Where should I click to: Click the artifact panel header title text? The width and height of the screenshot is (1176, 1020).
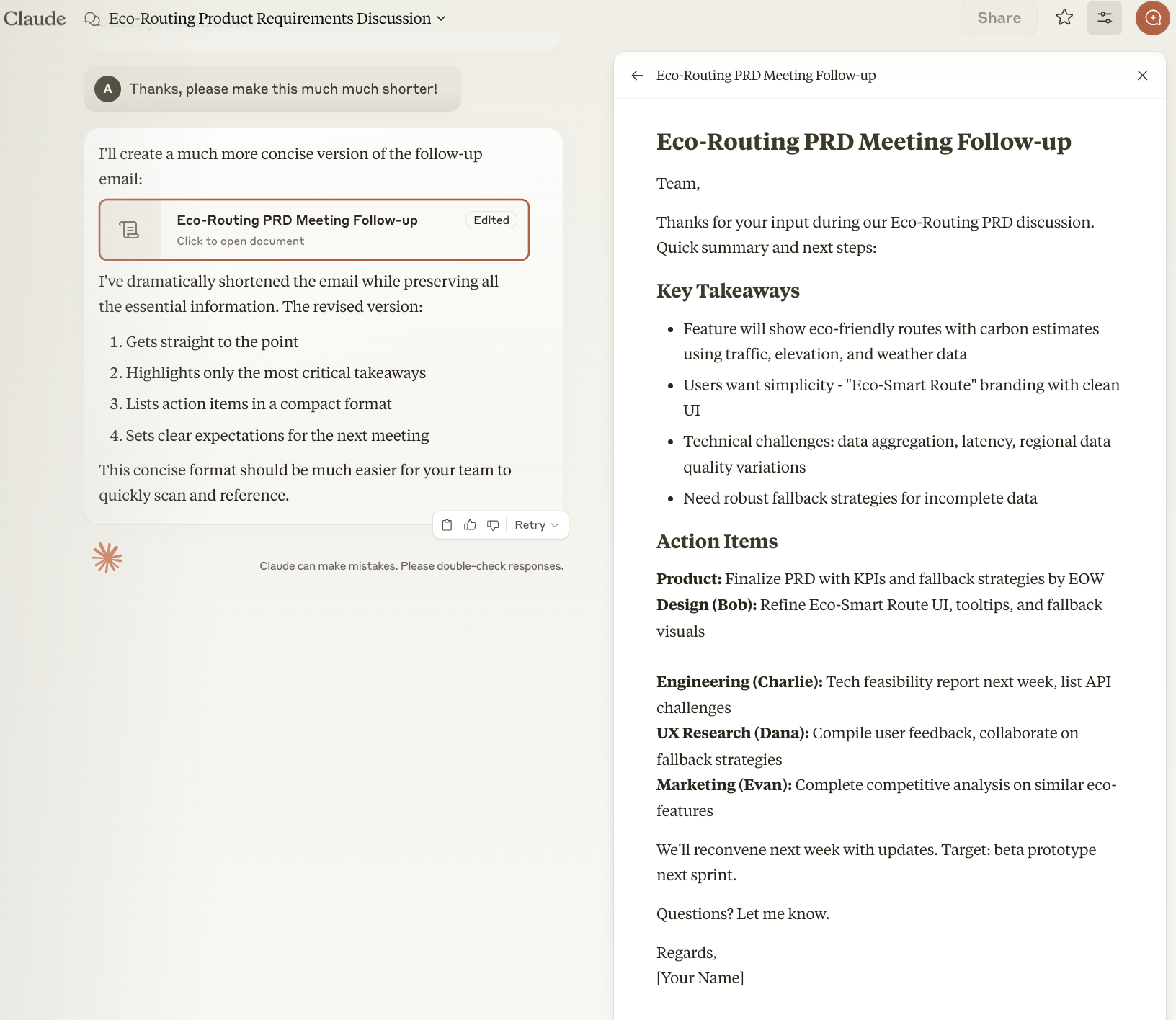(765, 76)
